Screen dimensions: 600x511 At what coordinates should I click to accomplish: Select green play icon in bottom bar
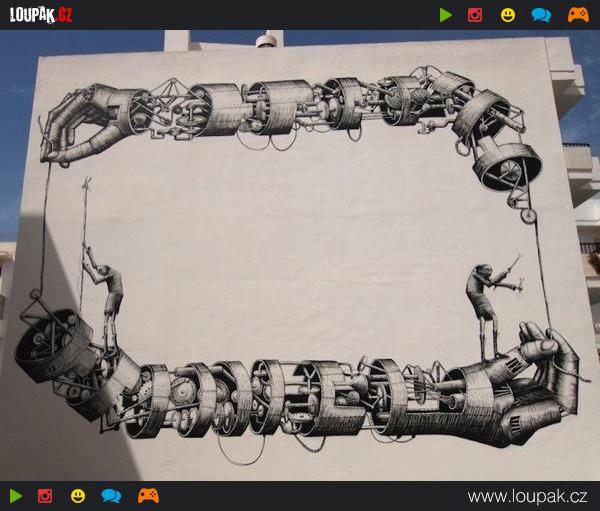(x=16, y=496)
